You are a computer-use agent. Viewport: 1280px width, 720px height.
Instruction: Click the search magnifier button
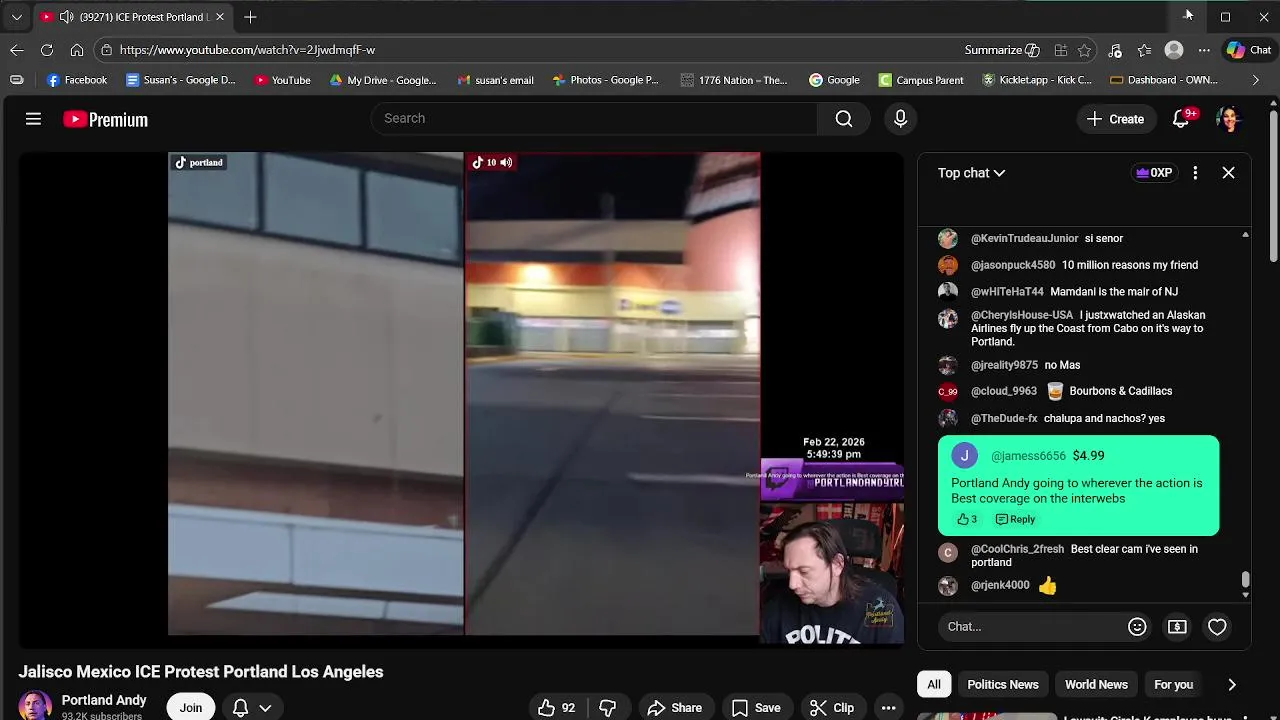point(844,118)
